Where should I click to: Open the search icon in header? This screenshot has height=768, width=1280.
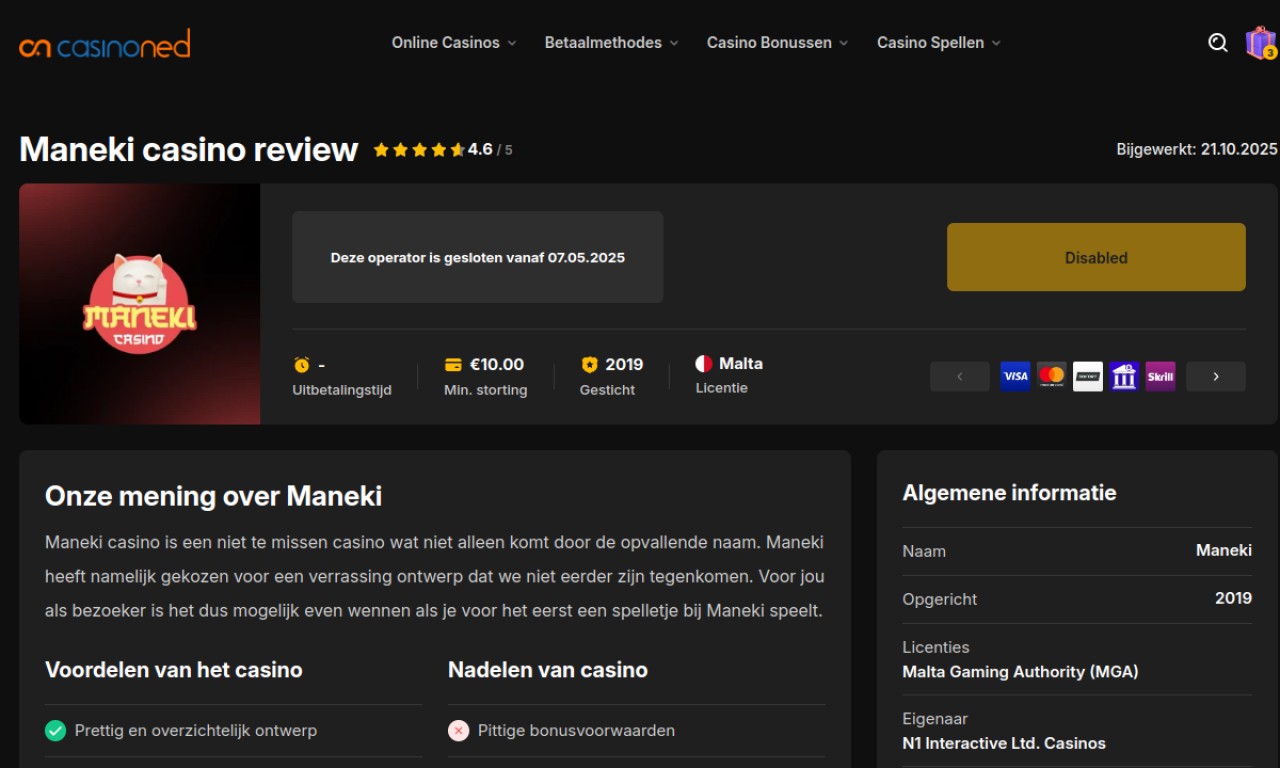tap(1217, 42)
